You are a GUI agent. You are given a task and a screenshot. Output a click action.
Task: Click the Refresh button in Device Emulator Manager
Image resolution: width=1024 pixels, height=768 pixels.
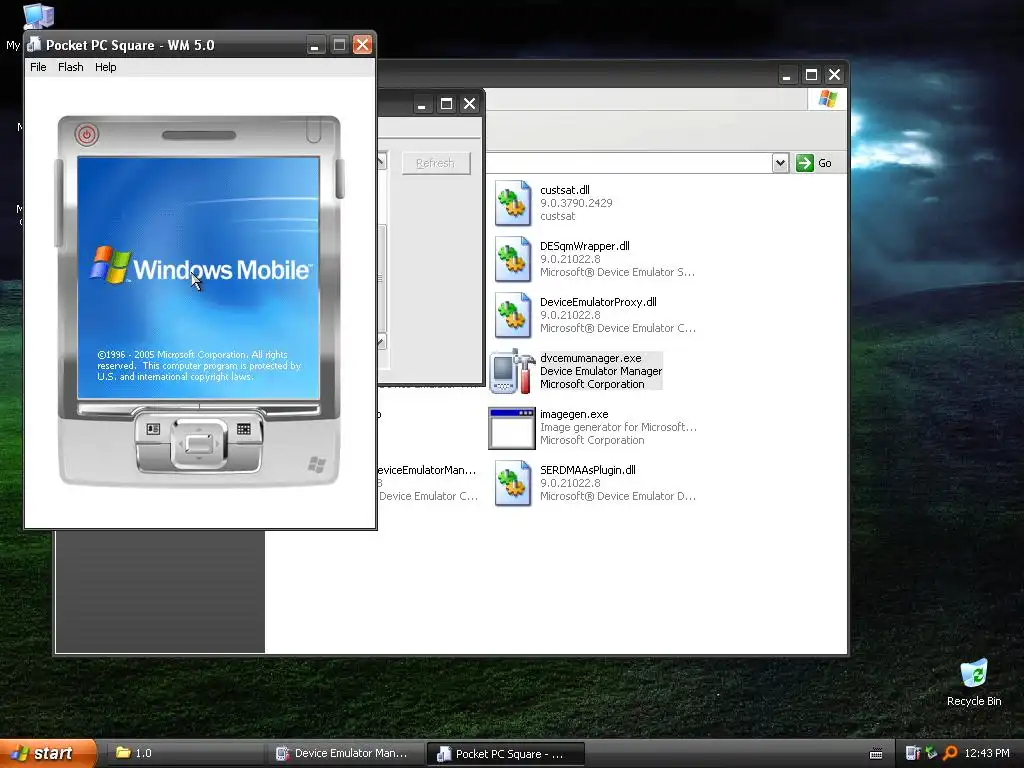(436, 163)
